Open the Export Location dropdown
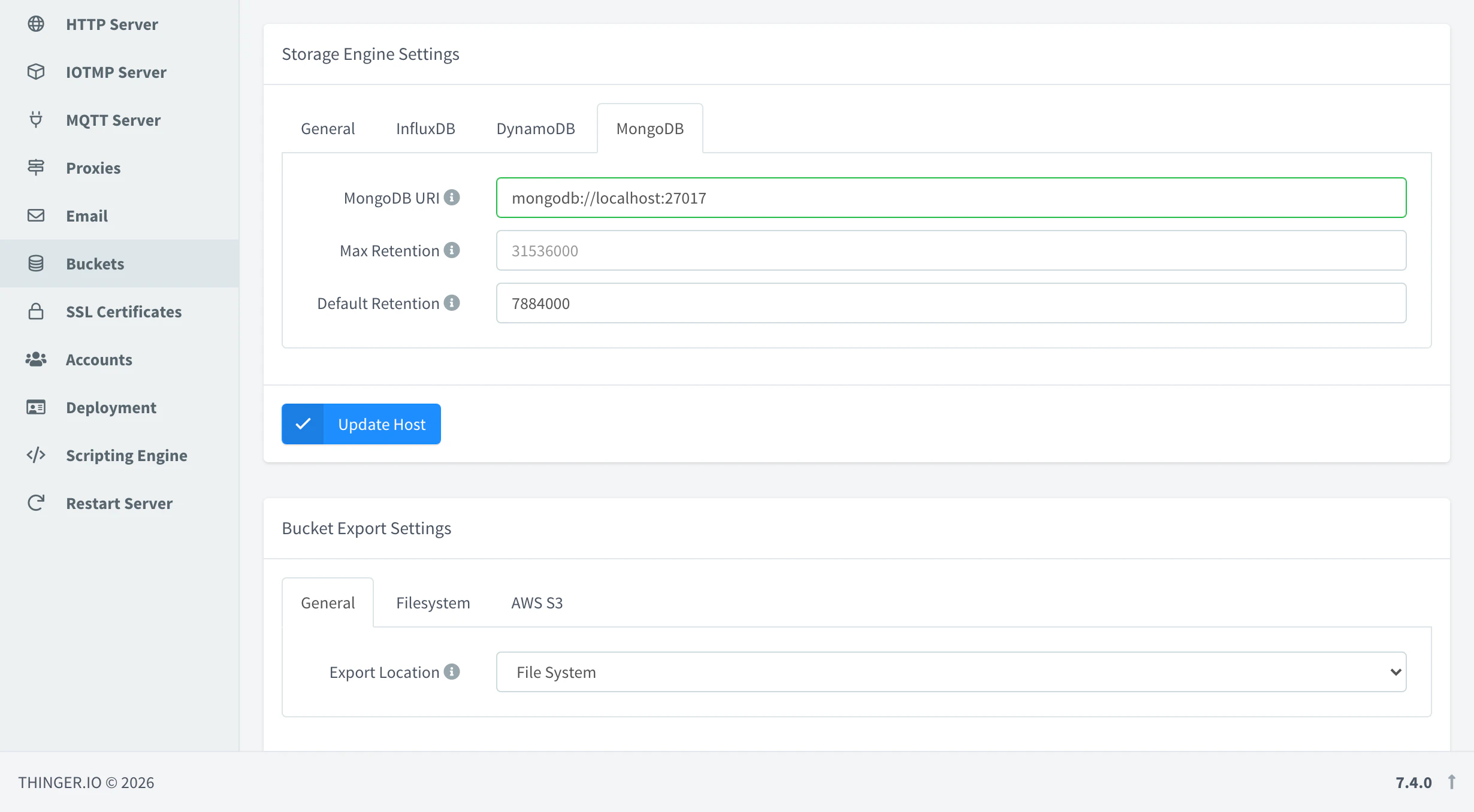The height and width of the screenshot is (812, 1474). (x=951, y=672)
